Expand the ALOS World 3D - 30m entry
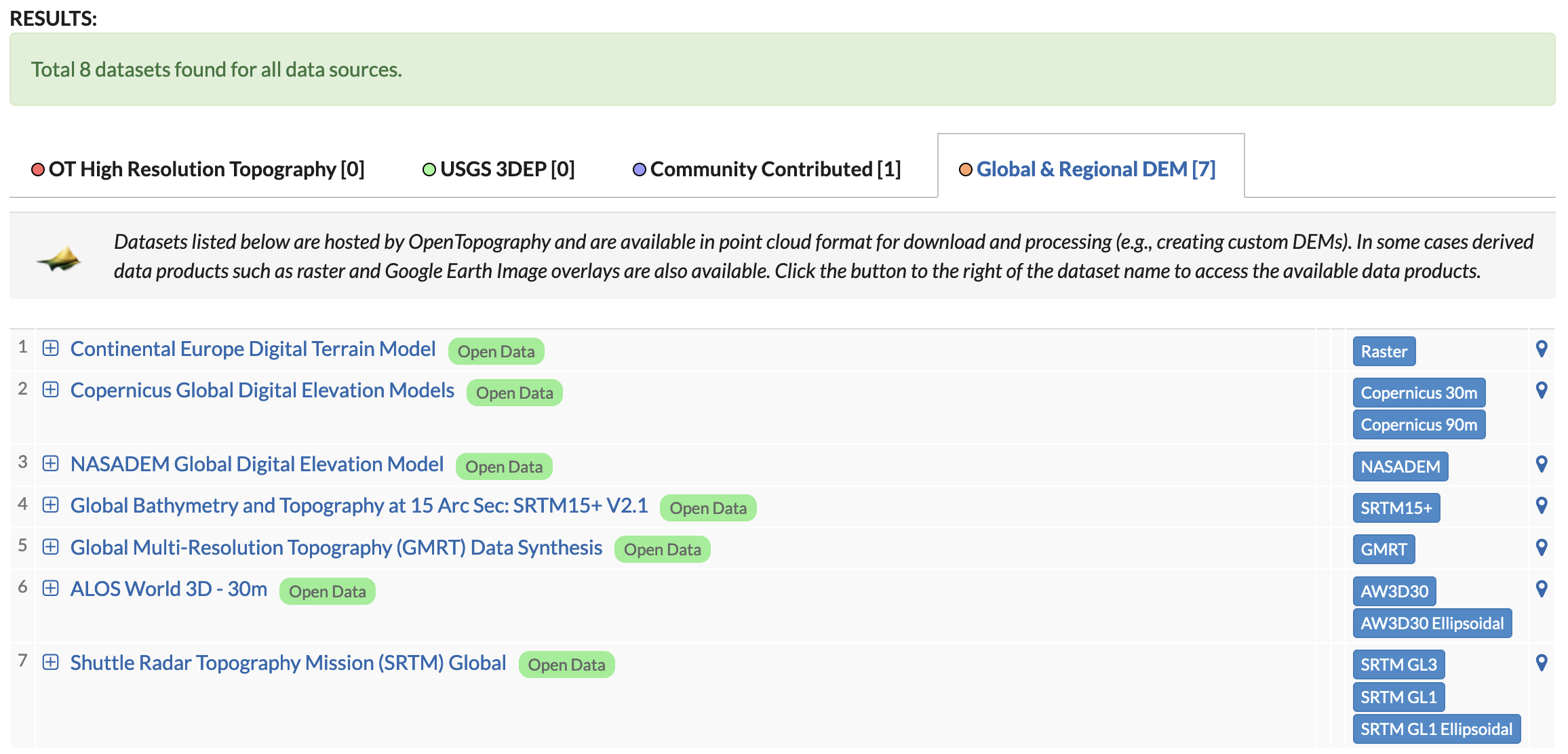1568x754 pixels. click(x=51, y=588)
